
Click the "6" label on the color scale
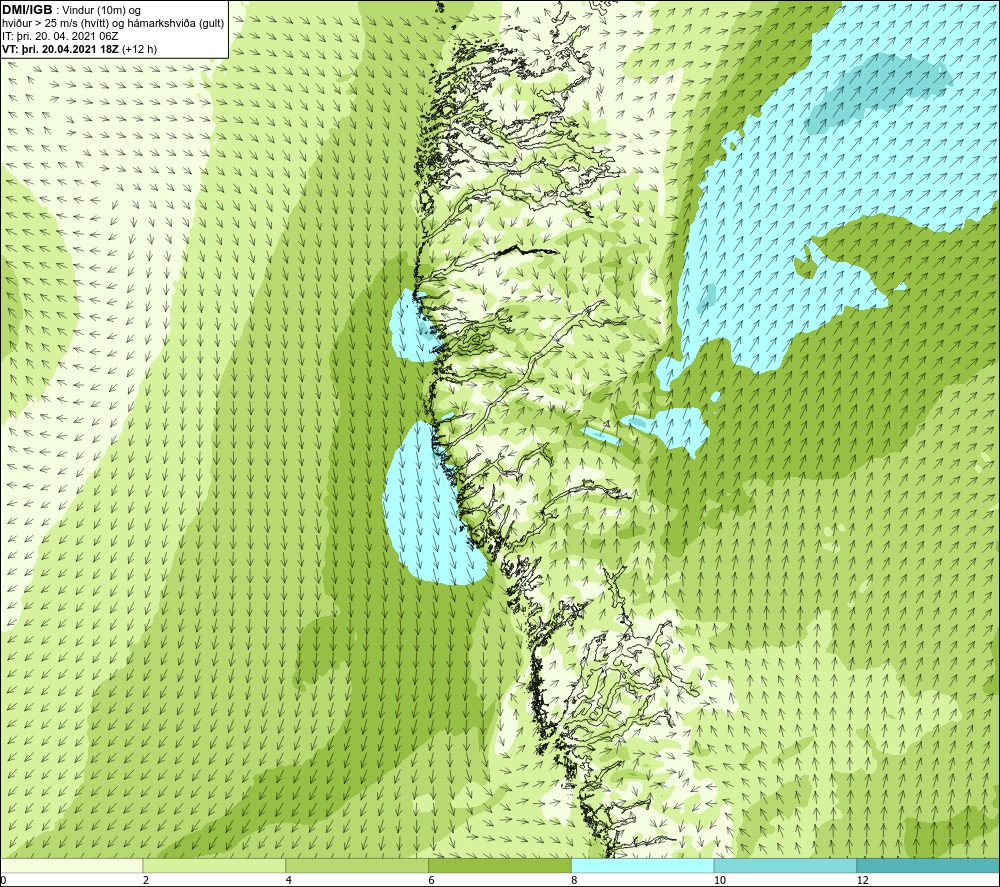(x=432, y=881)
